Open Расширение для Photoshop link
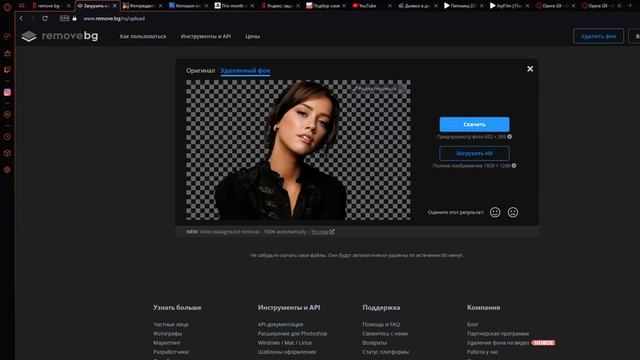Image resolution: width=640 pixels, height=360 pixels. pos(292,333)
